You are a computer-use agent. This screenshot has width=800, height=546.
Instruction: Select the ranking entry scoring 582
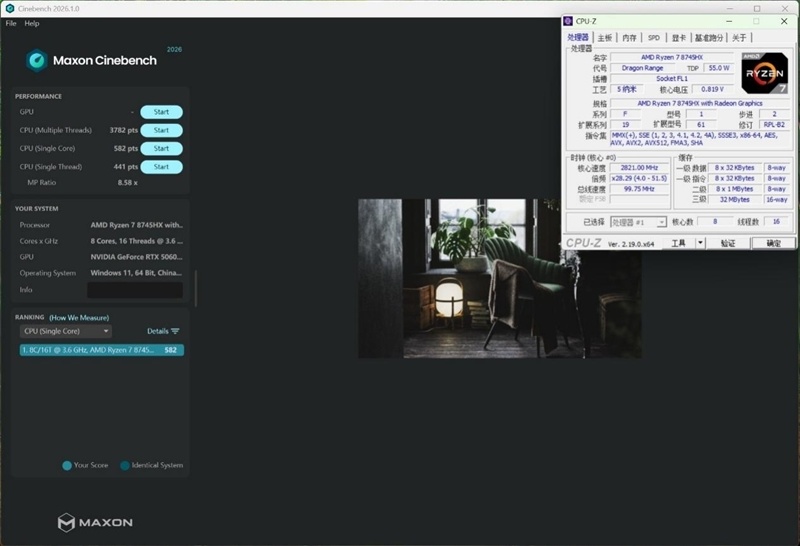click(x=102, y=350)
